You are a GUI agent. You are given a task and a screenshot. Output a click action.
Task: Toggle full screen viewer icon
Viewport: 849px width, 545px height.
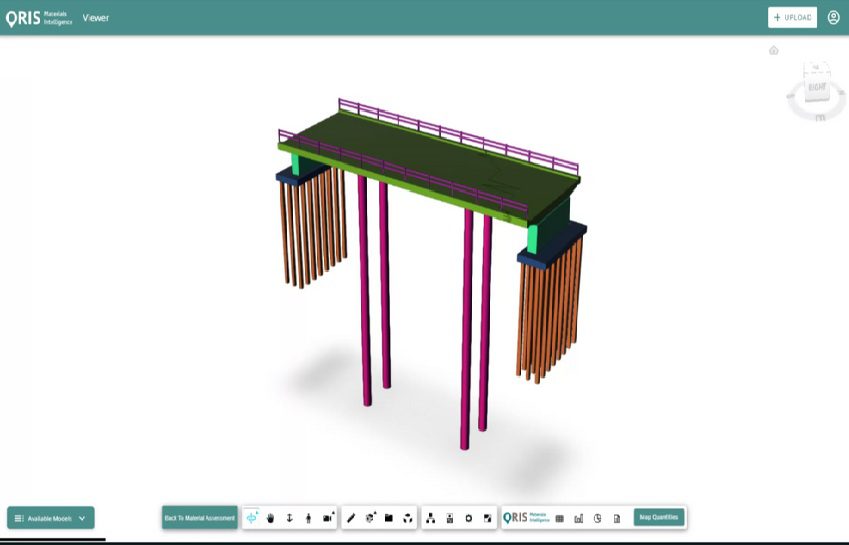(487, 518)
